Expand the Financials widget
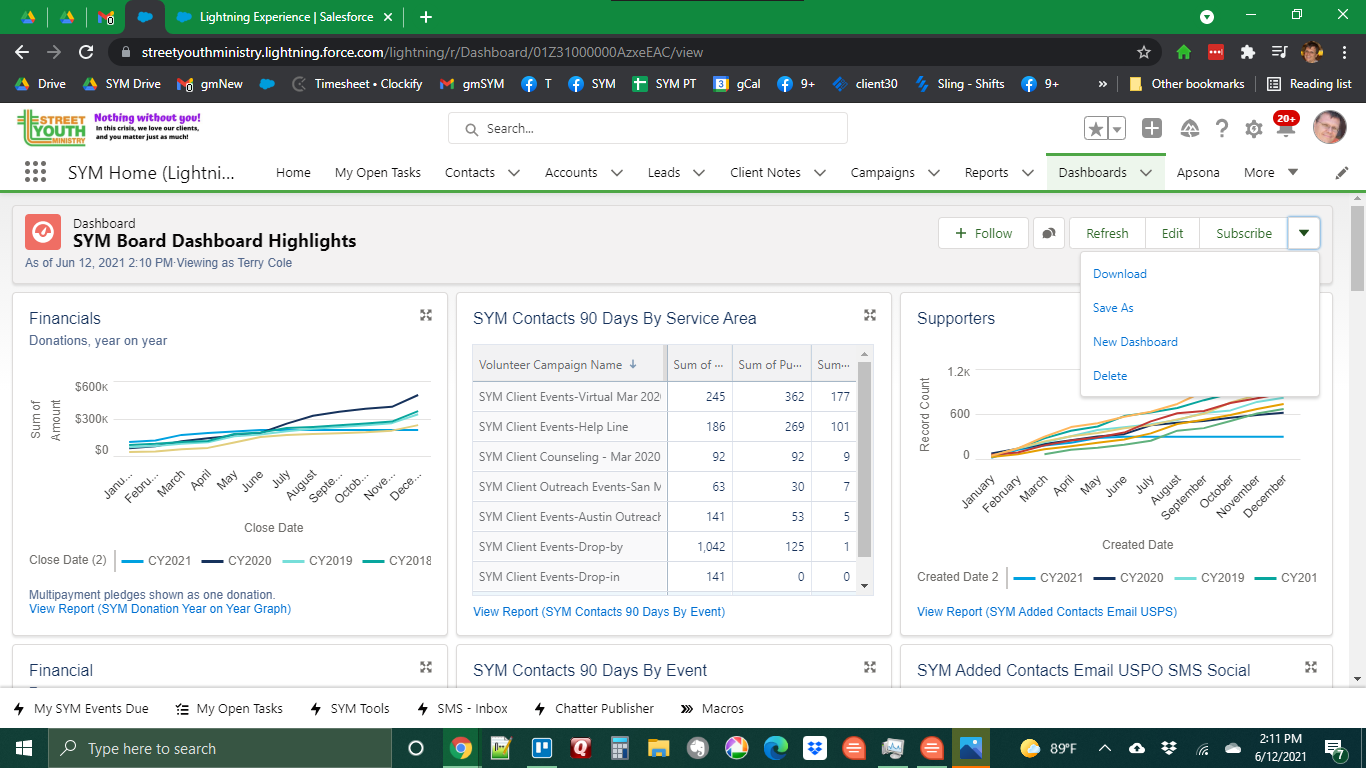 426,315
